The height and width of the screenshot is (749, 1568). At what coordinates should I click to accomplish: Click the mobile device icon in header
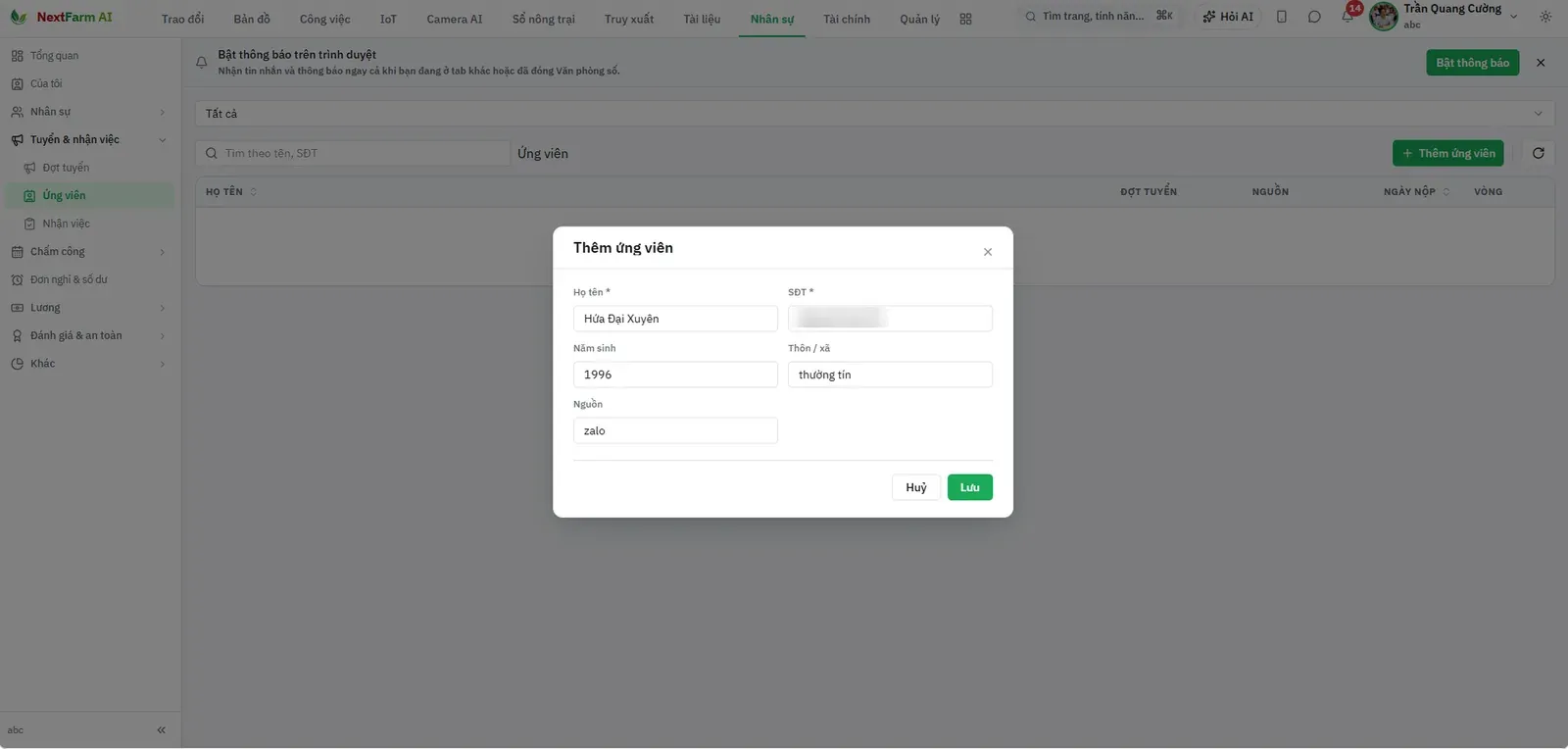pyautogui.click(x=1282, y=17)
